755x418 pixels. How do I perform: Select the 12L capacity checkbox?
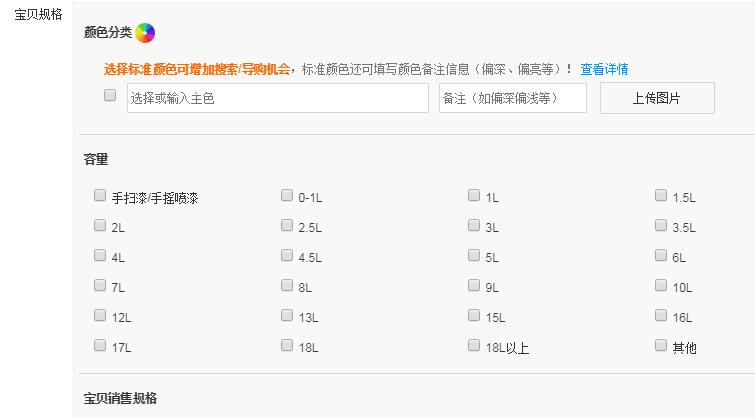tap(100, 315)
